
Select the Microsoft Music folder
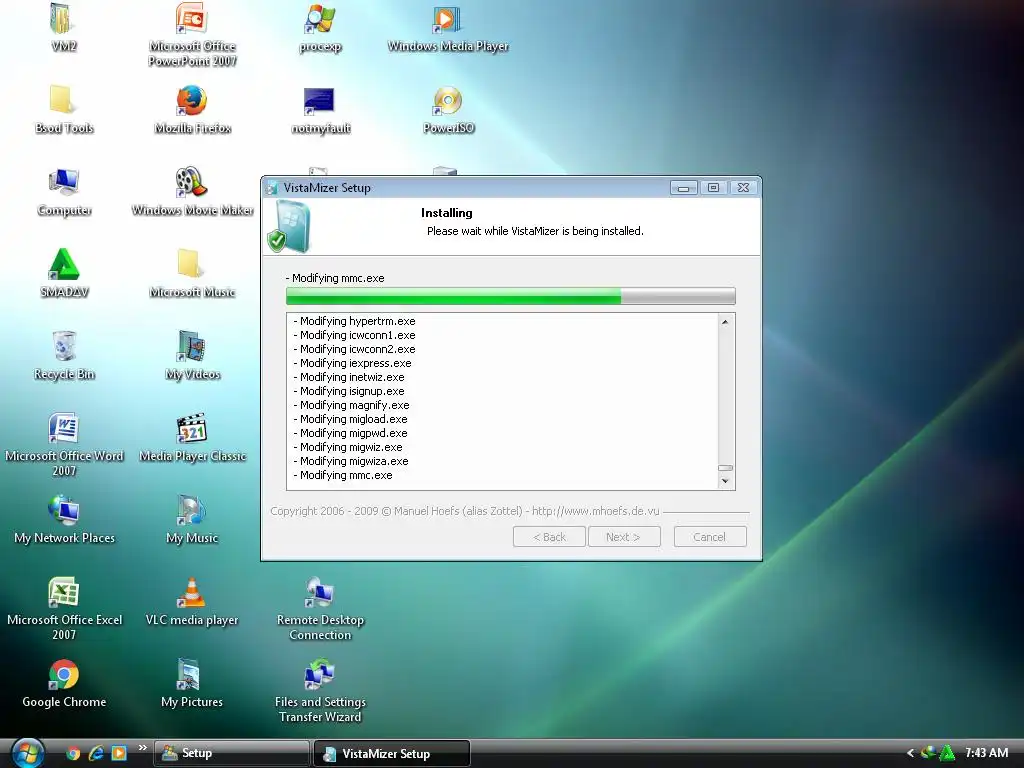[x=192, y=273]
